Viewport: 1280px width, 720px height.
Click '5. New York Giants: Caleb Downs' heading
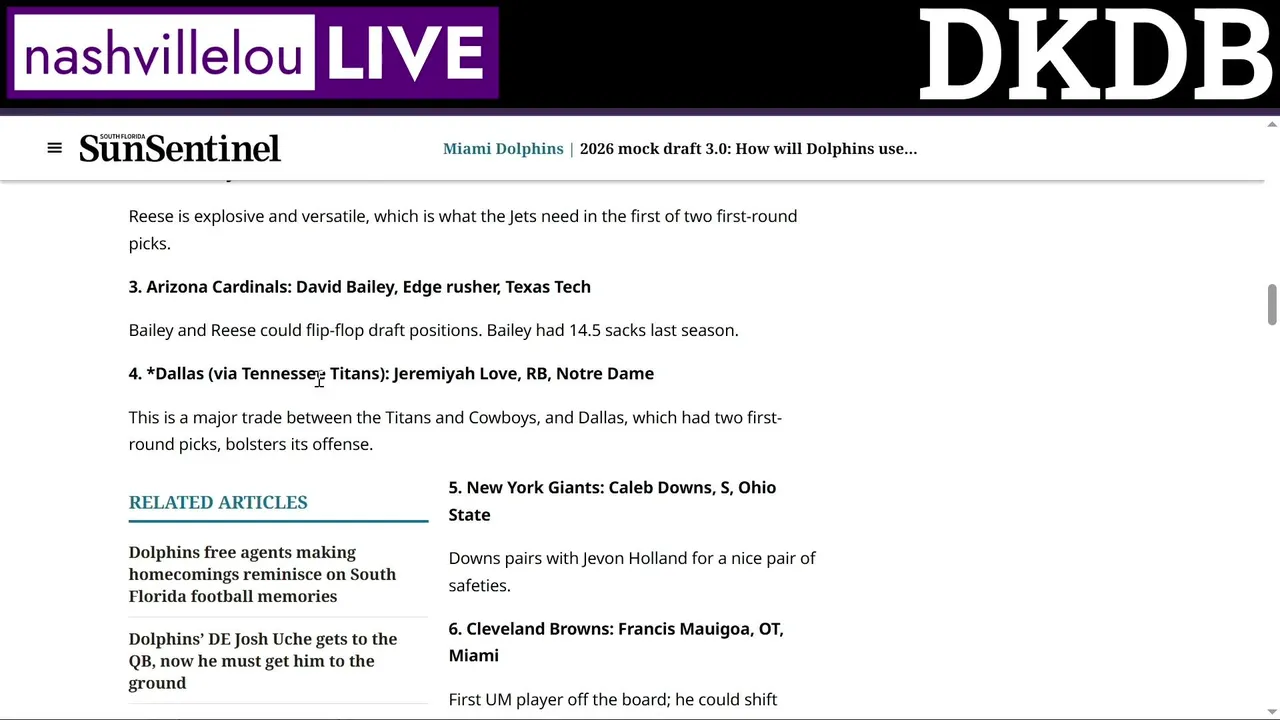click(x=612, y=501)
